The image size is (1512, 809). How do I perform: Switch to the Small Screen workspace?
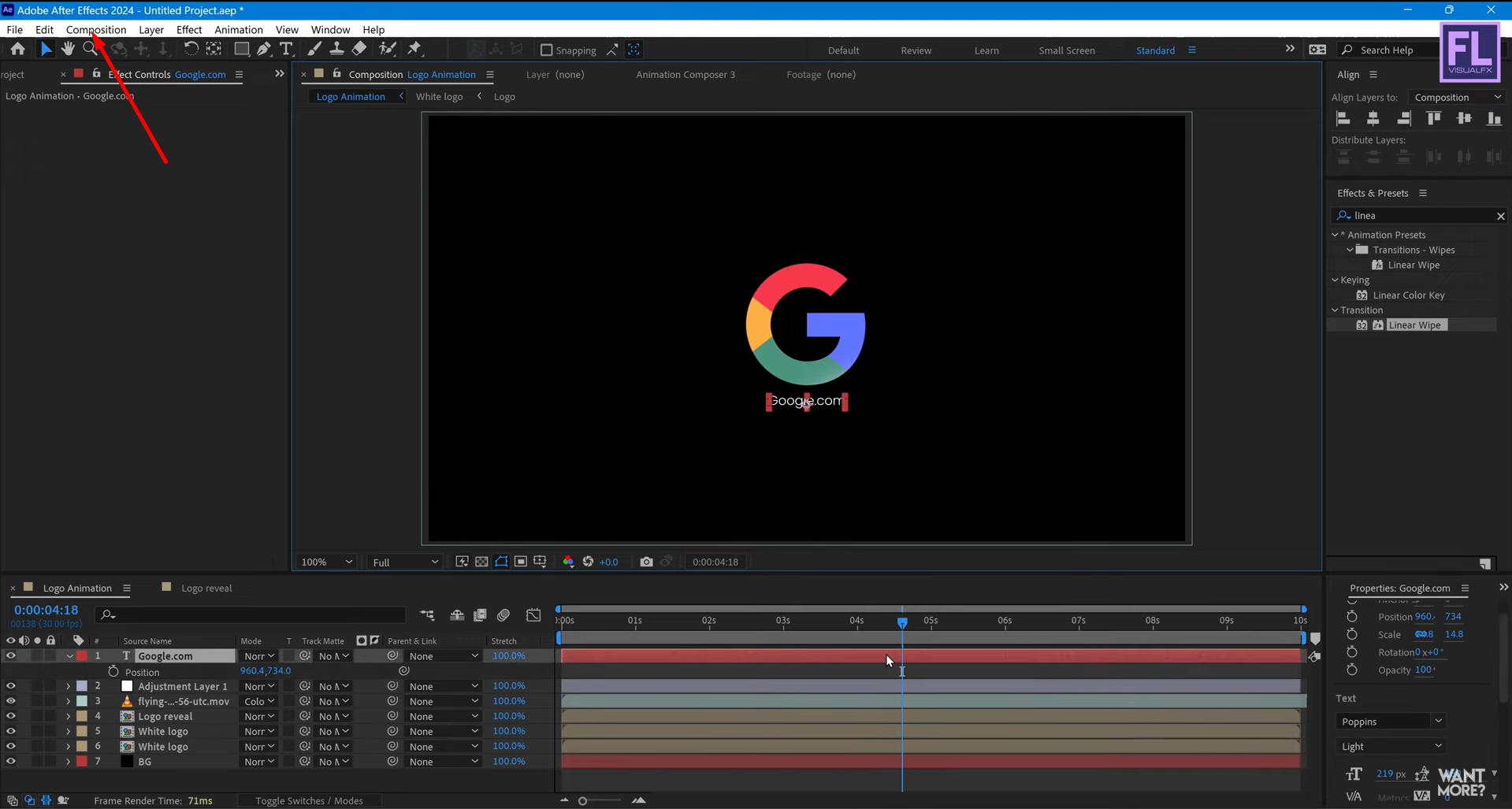tap(1067, 50)
